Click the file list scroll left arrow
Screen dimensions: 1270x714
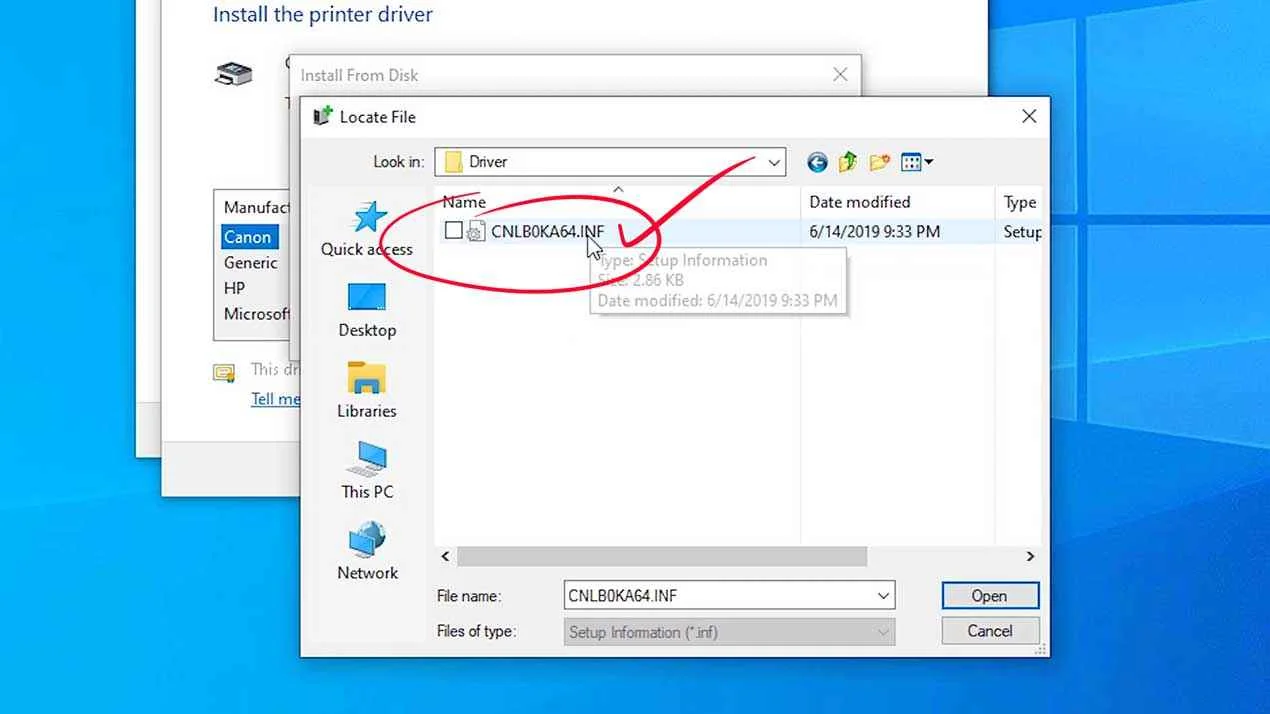(x=446, y=556)
